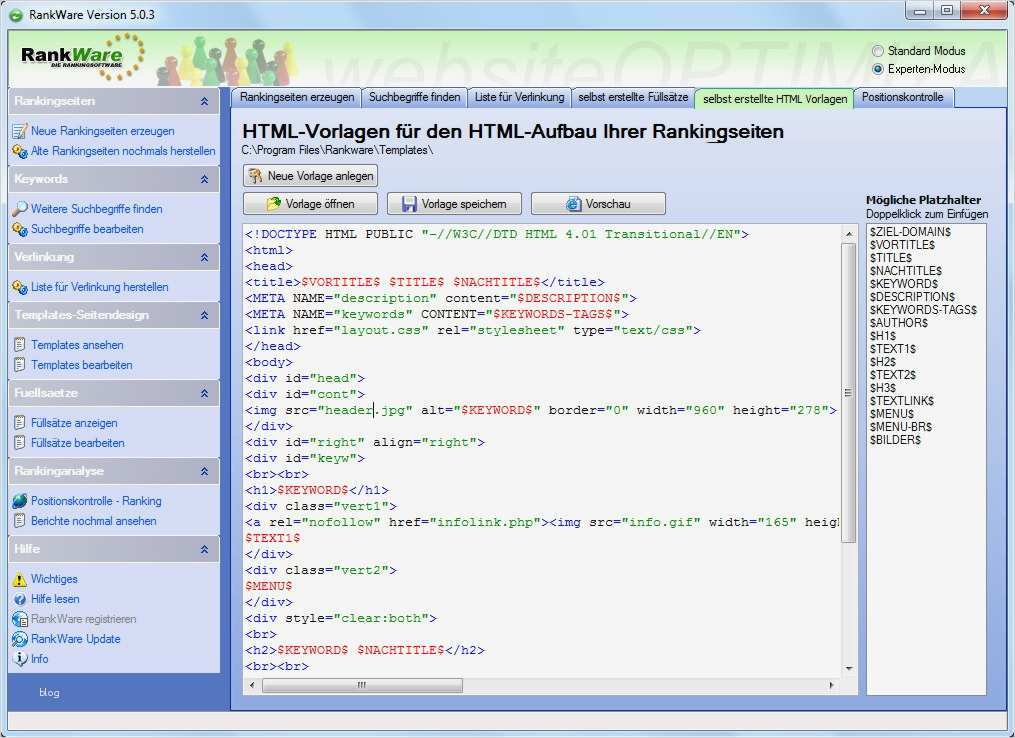The height and width of the screenshot is (738, 1015).
Task: Select the $NACHTITLE$ placeholder in the list
Action: pyautogui.click(x=906, y=271)
